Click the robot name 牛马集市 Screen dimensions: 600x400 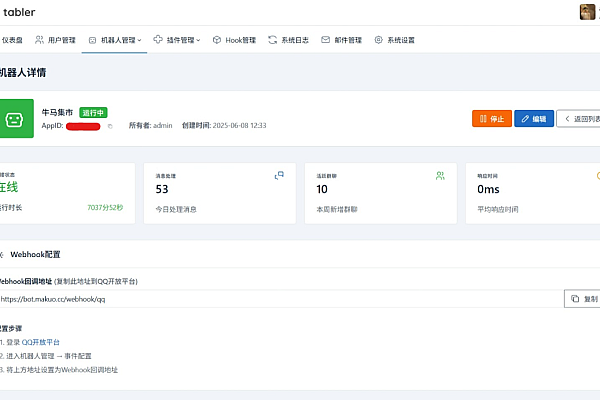click(57, 113)
